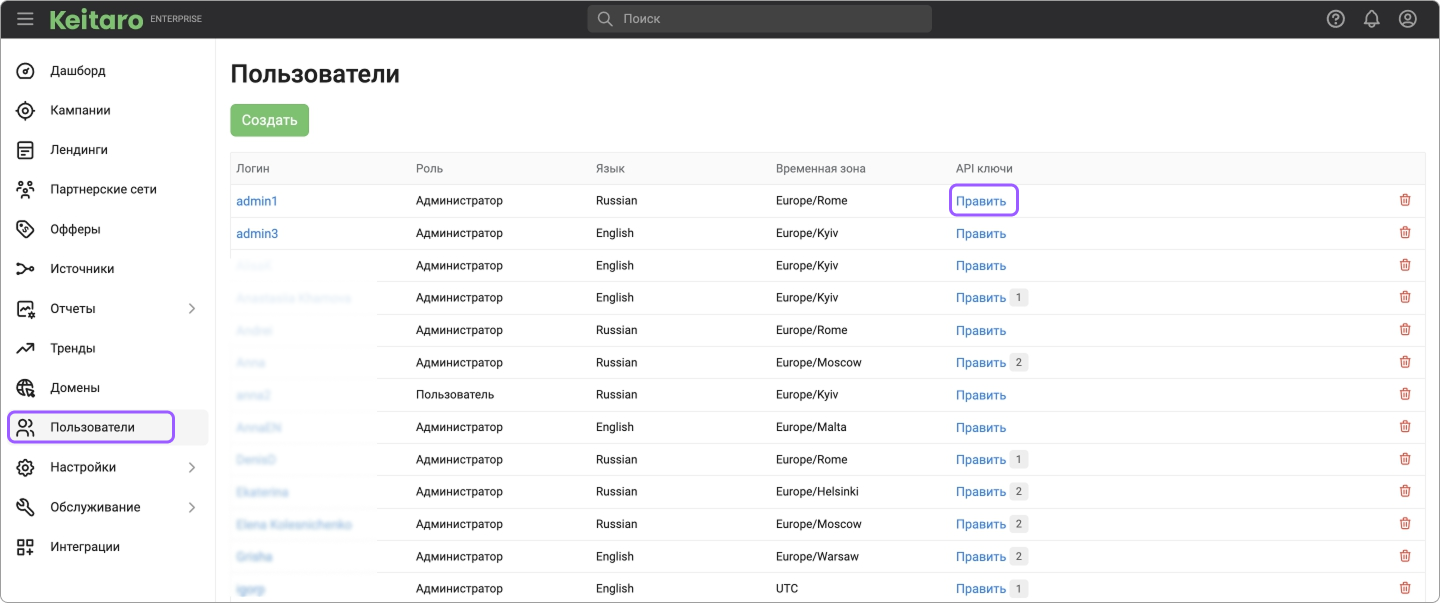Click the trash icon for admin3 row
The width and height of the screenshot is (1440, 603).
[x=1404, y=233]
